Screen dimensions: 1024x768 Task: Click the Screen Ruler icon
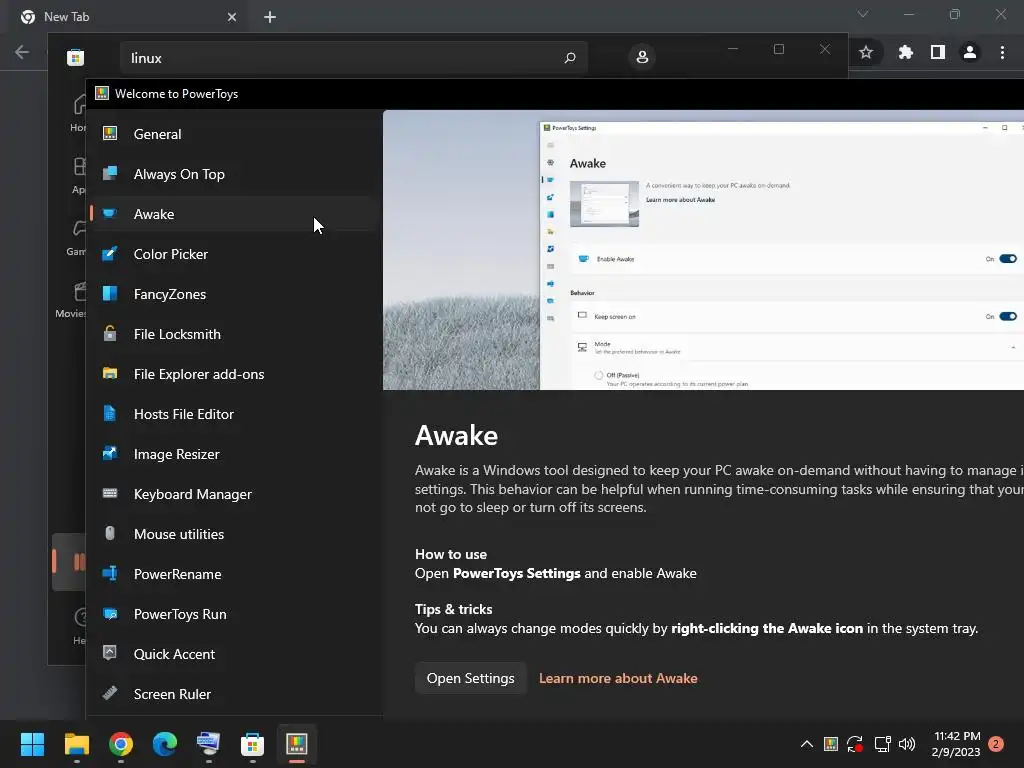(x=110, y=693)
